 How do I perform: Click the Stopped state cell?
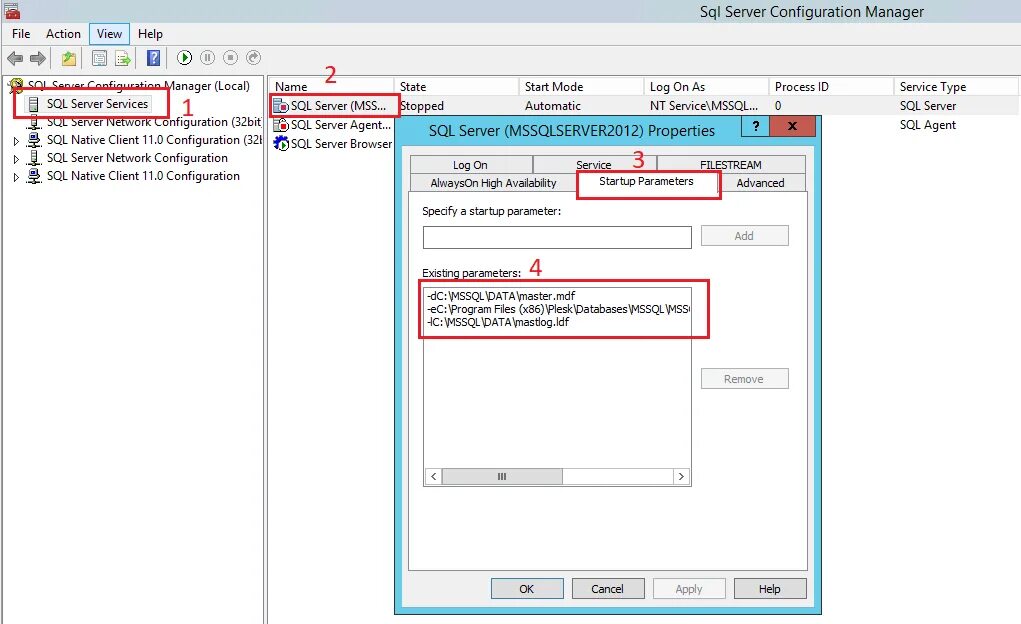point(422,106)
